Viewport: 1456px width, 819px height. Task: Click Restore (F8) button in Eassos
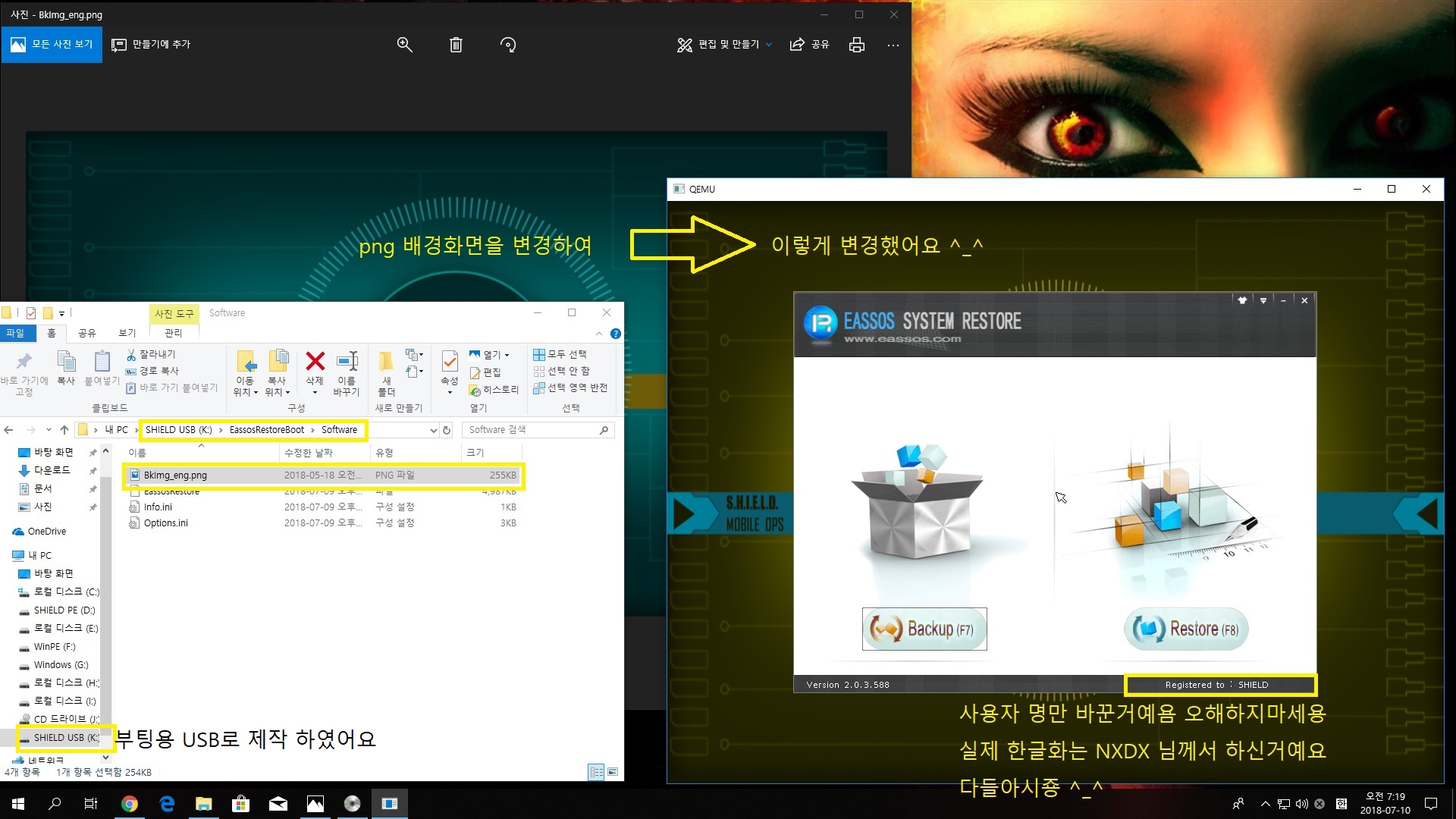point(1186,629)
